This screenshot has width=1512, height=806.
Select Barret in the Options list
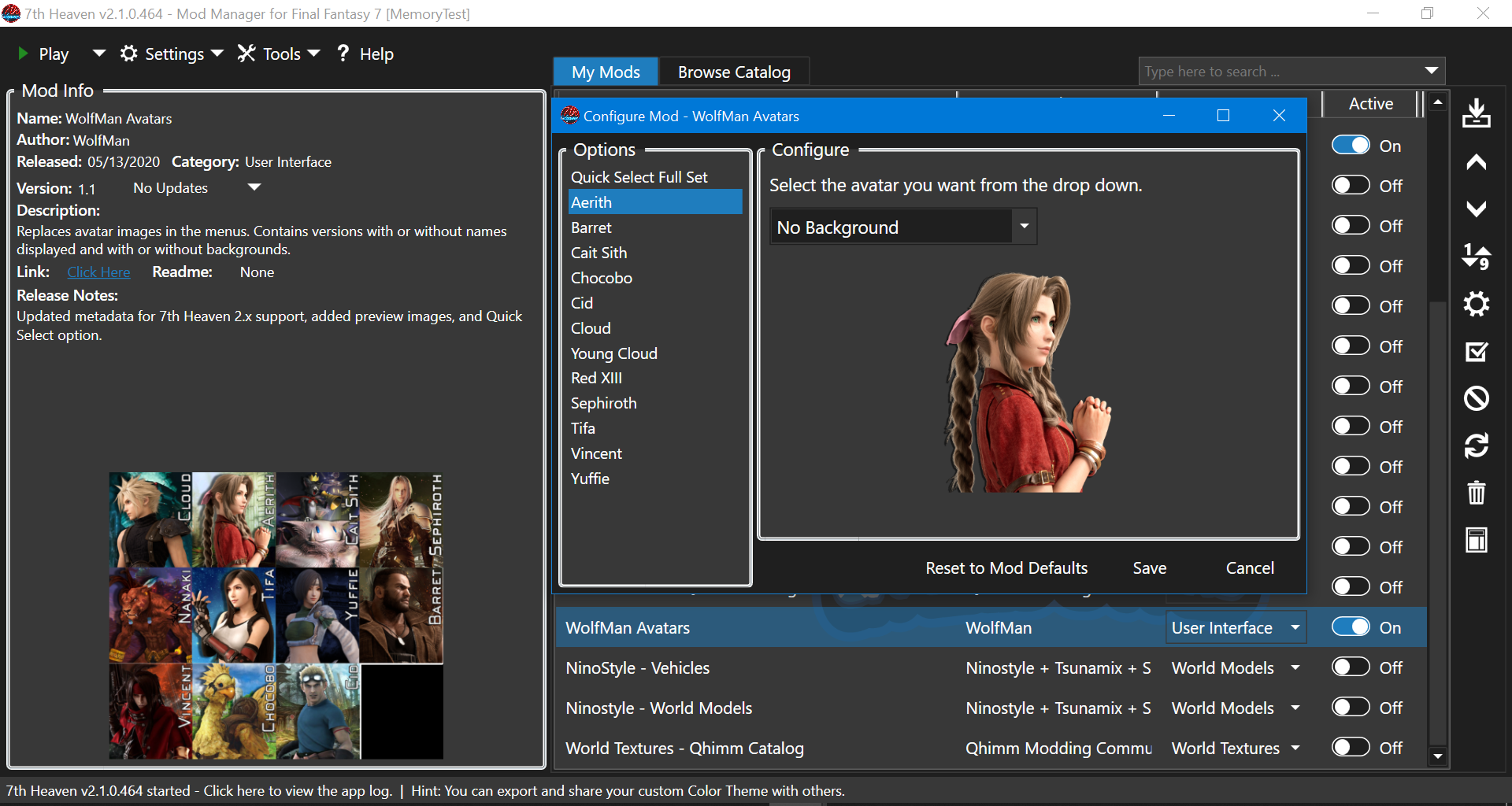[655, 227]
